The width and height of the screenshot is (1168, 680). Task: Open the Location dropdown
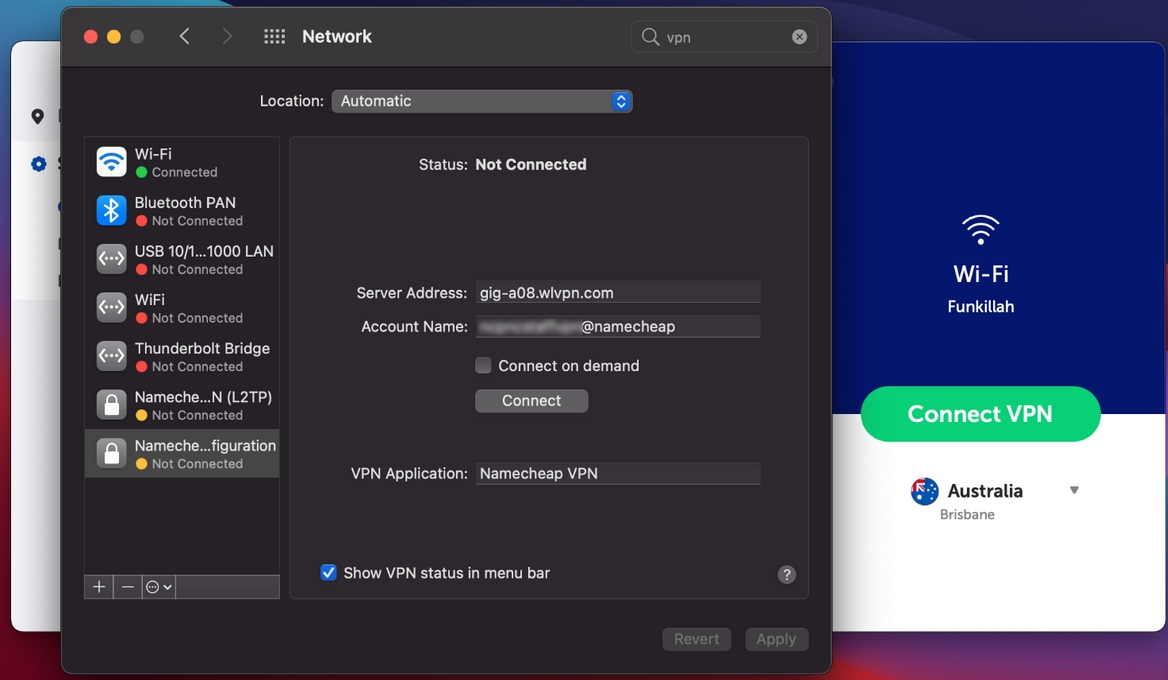(x=482, y=101)
